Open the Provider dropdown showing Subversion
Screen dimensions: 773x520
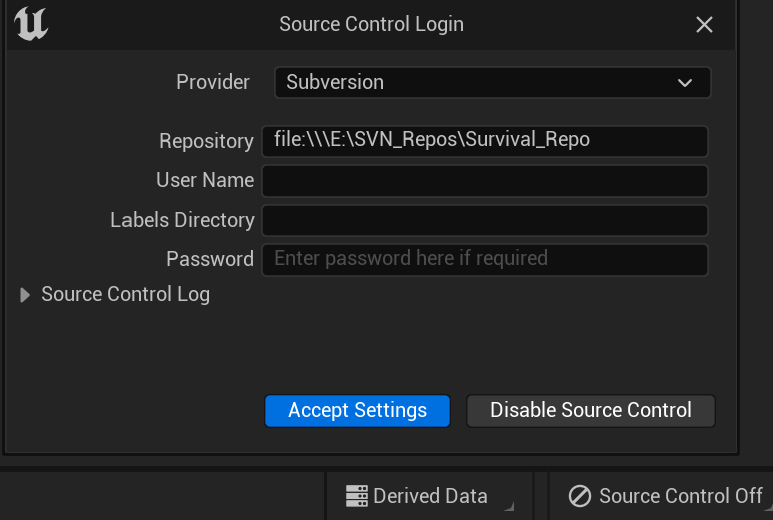[x=492, y=82]
